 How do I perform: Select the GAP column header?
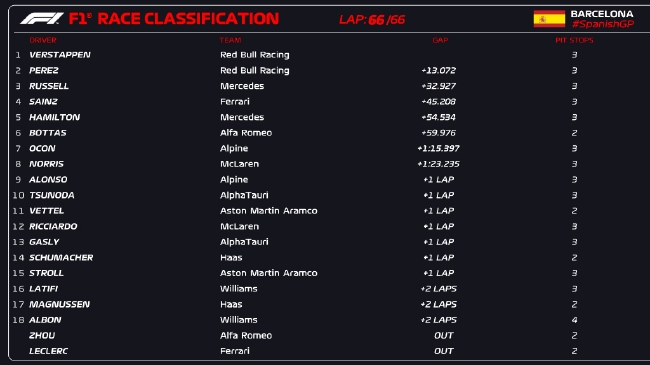pyautogui.click(x=440, y=40)
